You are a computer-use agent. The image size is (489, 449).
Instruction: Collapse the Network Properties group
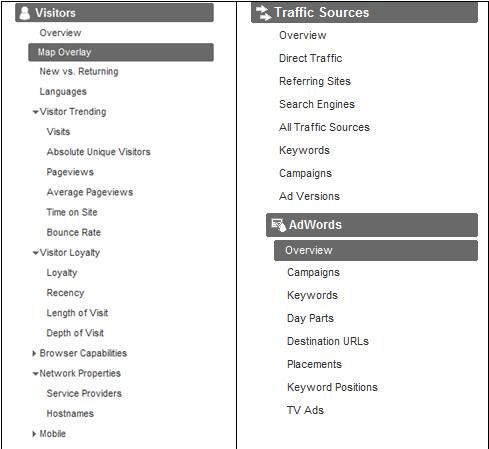coord(35,374)
